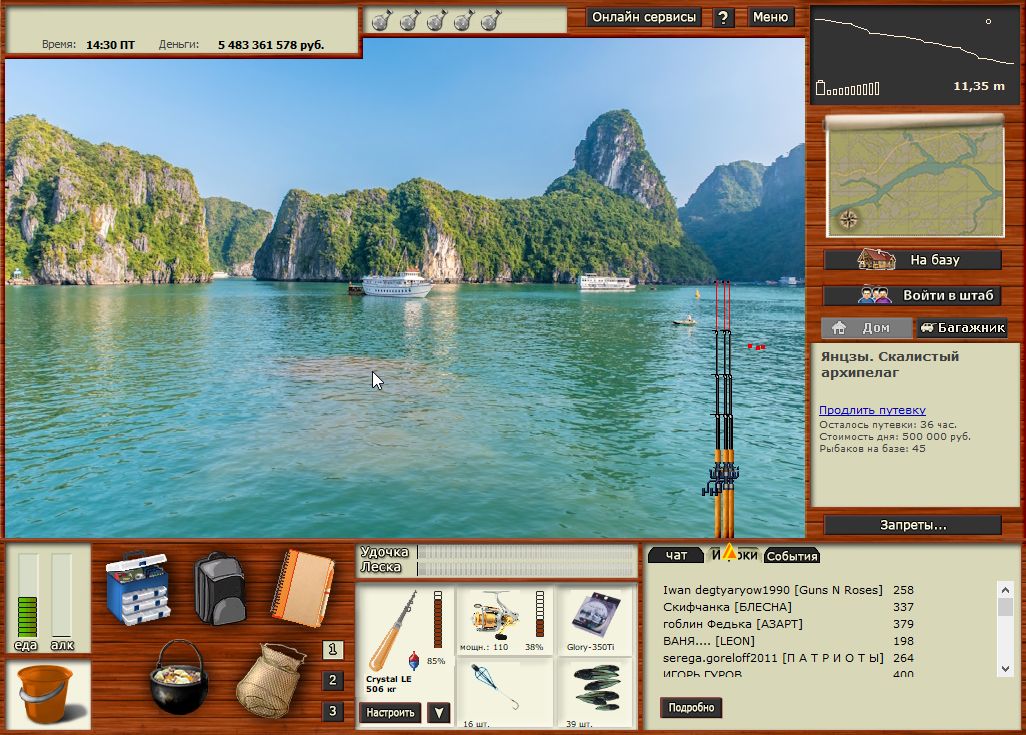Click the reel wear indicator 38%
The width and height of the screenshot is (1026, 735).
[x=540, y=614]
